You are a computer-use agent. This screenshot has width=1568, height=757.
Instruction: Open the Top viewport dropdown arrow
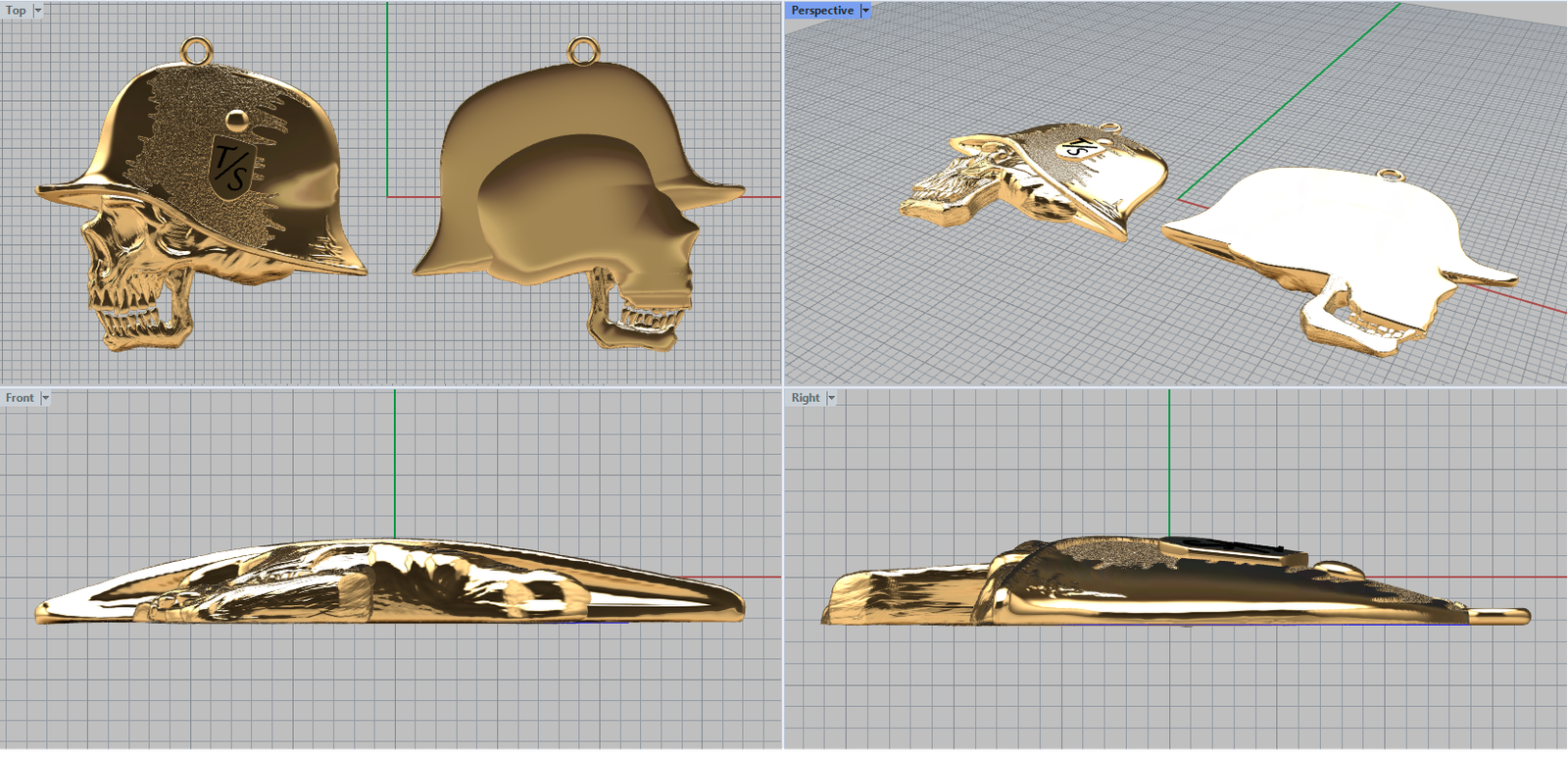pos(38,10)
